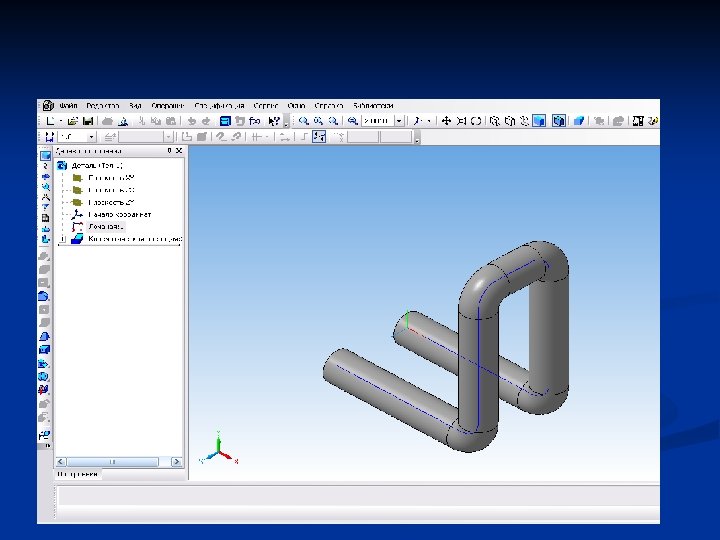The height and width of the screenshot is (540, 720).
Task: Click the Save floppy disk icon
Action: pos(88,121)
